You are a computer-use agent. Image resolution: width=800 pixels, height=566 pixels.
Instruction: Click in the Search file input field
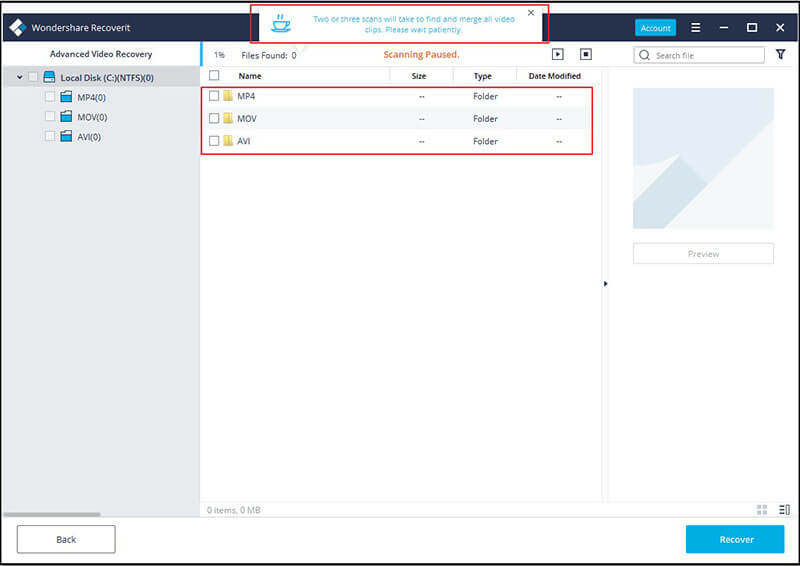(x=699, y=55)
